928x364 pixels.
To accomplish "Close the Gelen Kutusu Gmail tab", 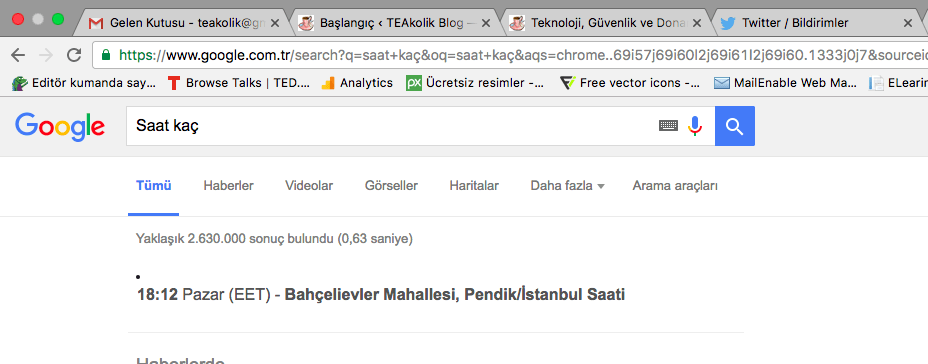I will pyautogui.click(x=275, y=23).
